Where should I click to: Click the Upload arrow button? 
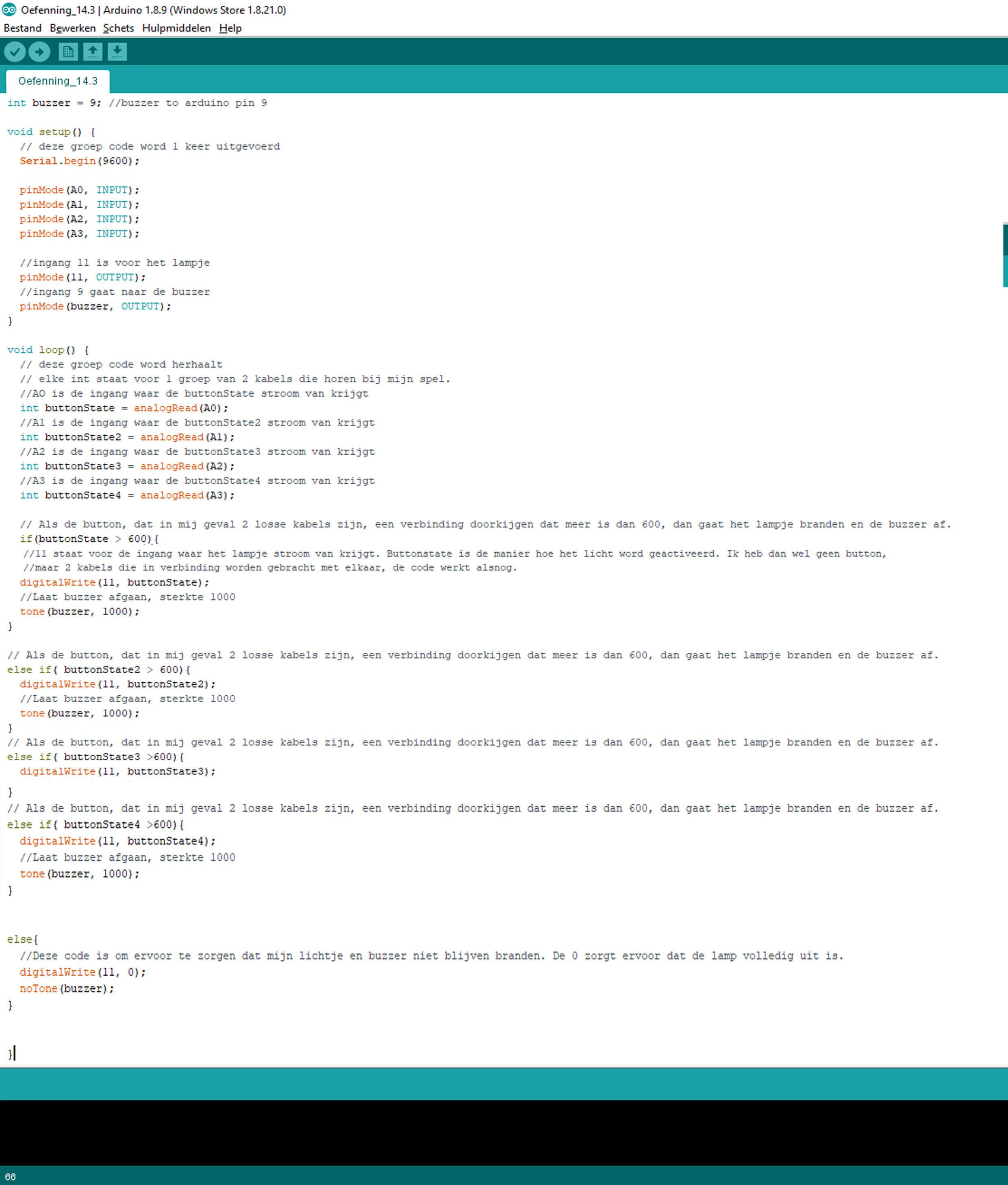tap(39, 52)
